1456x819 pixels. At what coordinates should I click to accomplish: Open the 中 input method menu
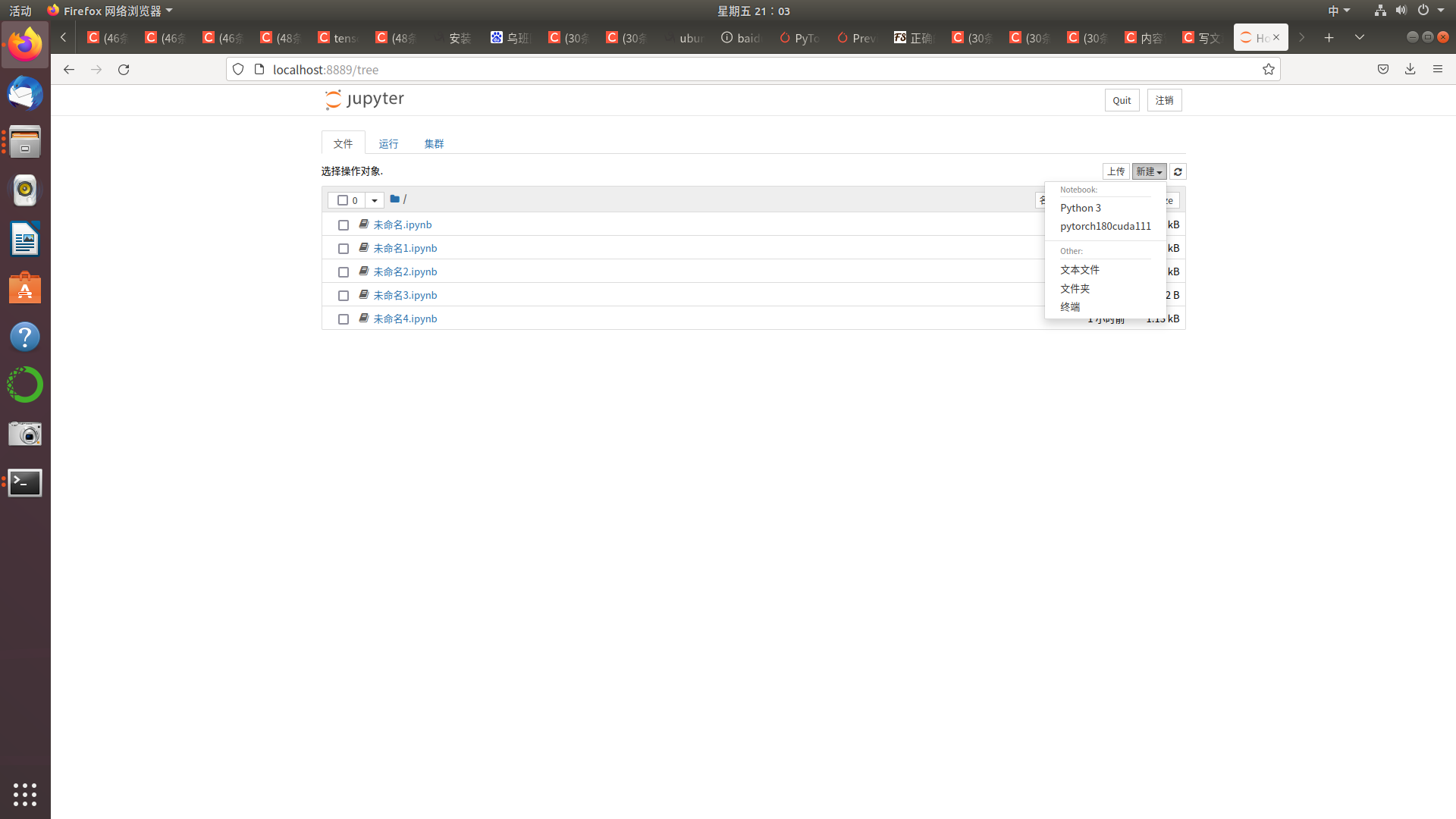1338,11
